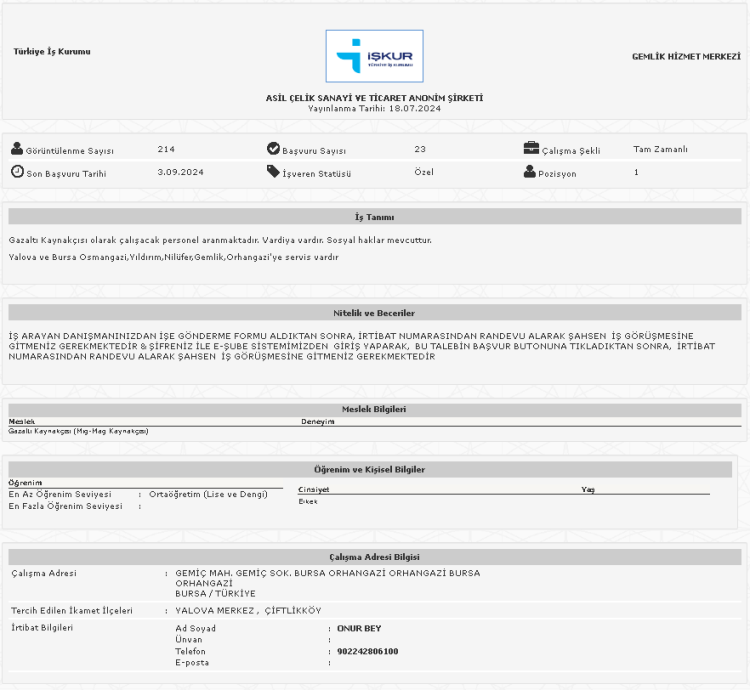This screenshot has width=750, height=690.
Task: Click the Meslek Bilgileri section header
Action: (374, 409)
